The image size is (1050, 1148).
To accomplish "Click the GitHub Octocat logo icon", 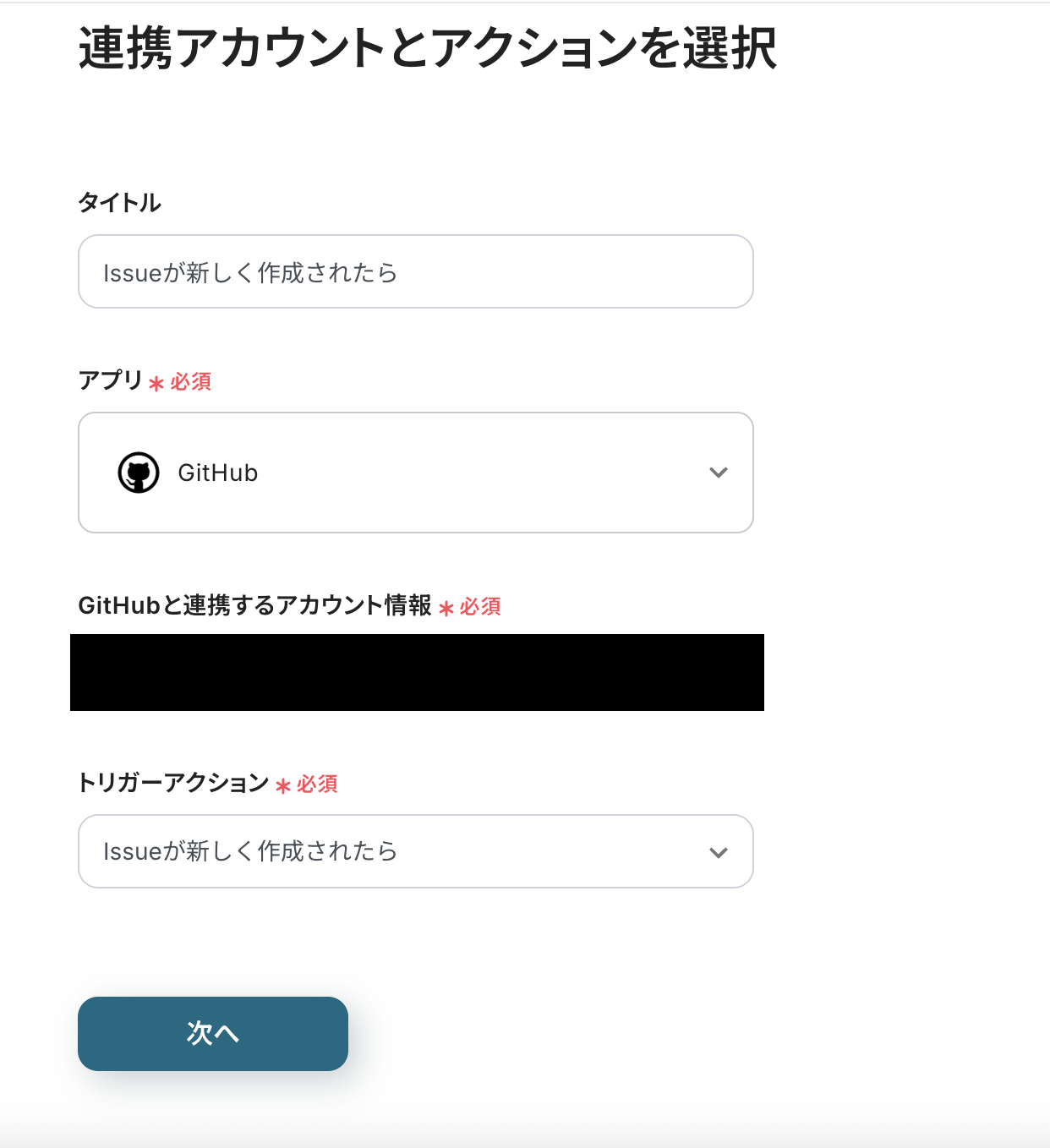I will click(139, 473).
